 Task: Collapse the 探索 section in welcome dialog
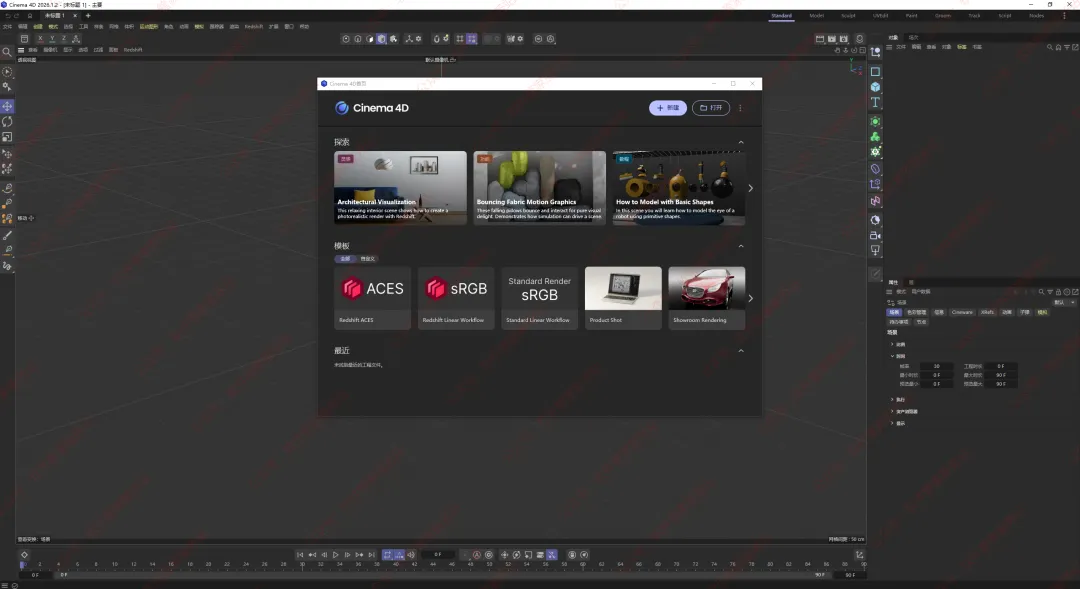pyautogui.click(x=741, y=142)
